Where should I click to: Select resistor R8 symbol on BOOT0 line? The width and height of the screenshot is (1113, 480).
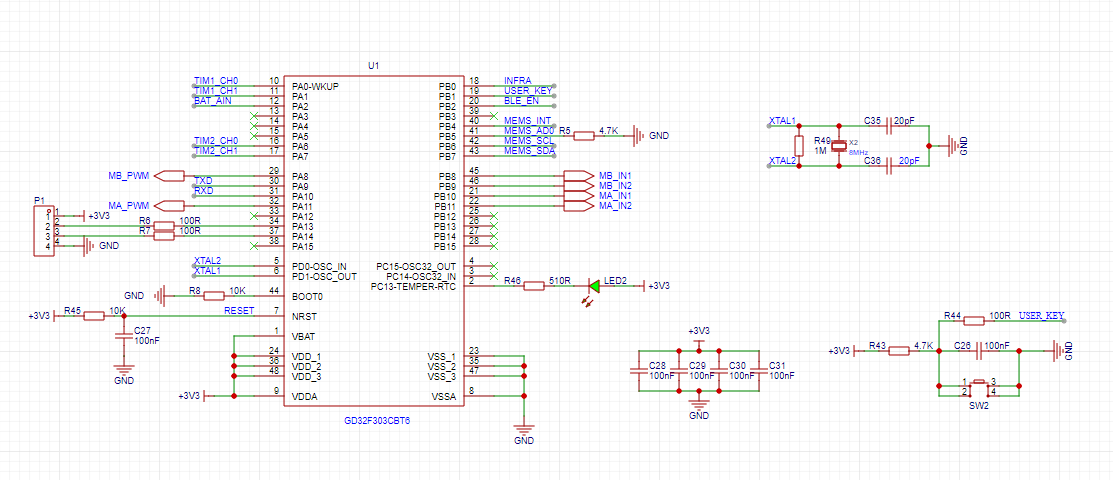pyautogui.click(x=214, y=296)
